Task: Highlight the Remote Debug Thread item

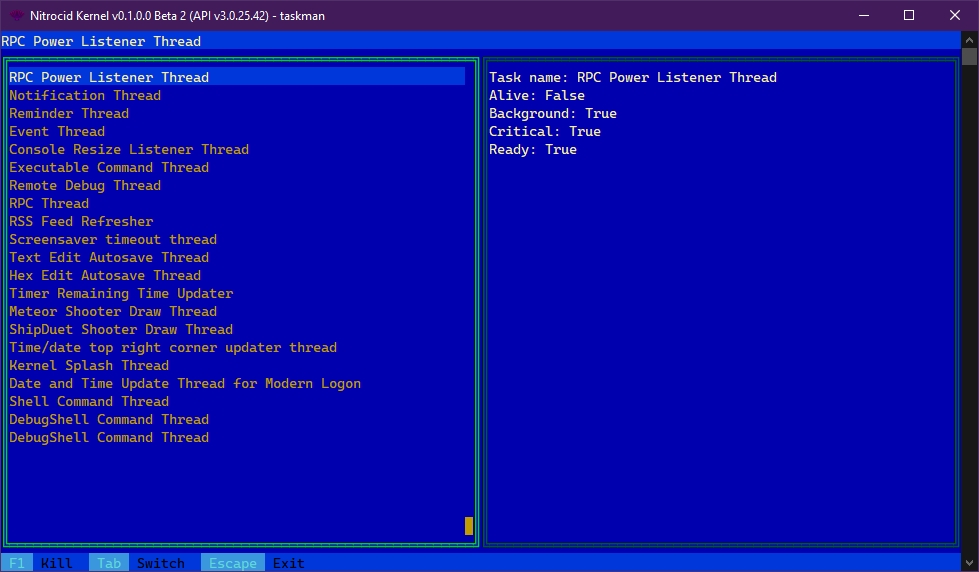Action: coord(85,186)
